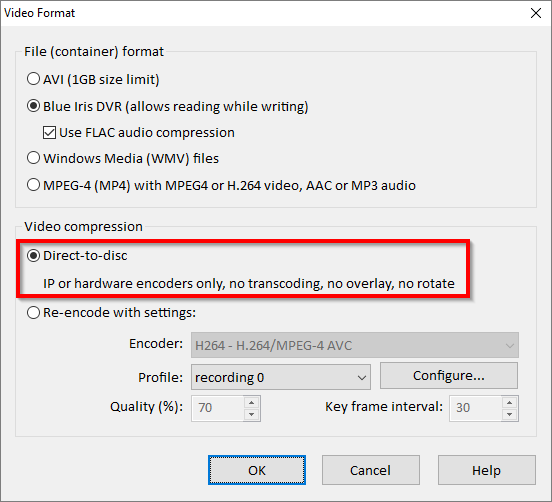Dismiss dialog using the Cancel button
The height and width of the screenshot is (502, 552).
pos(371,470)
